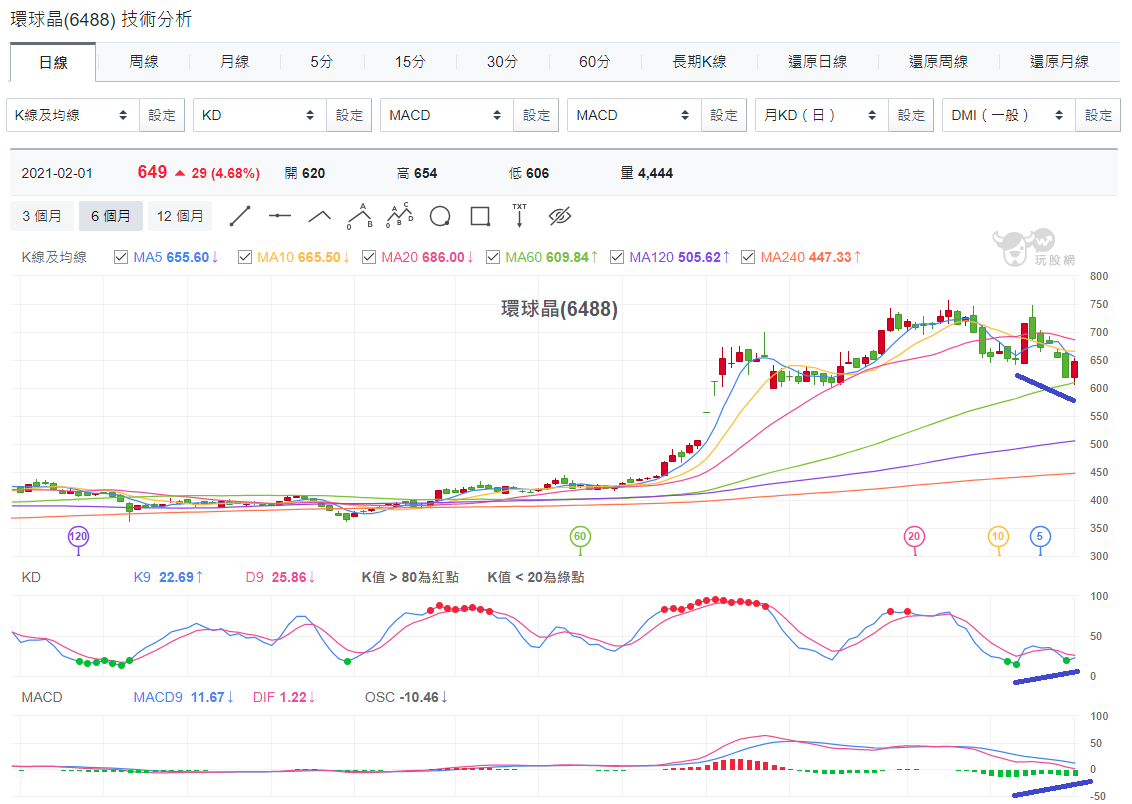Open the KD indicator dropdown
This screenshot has height=804, width=1132.
tap(260, 115)
